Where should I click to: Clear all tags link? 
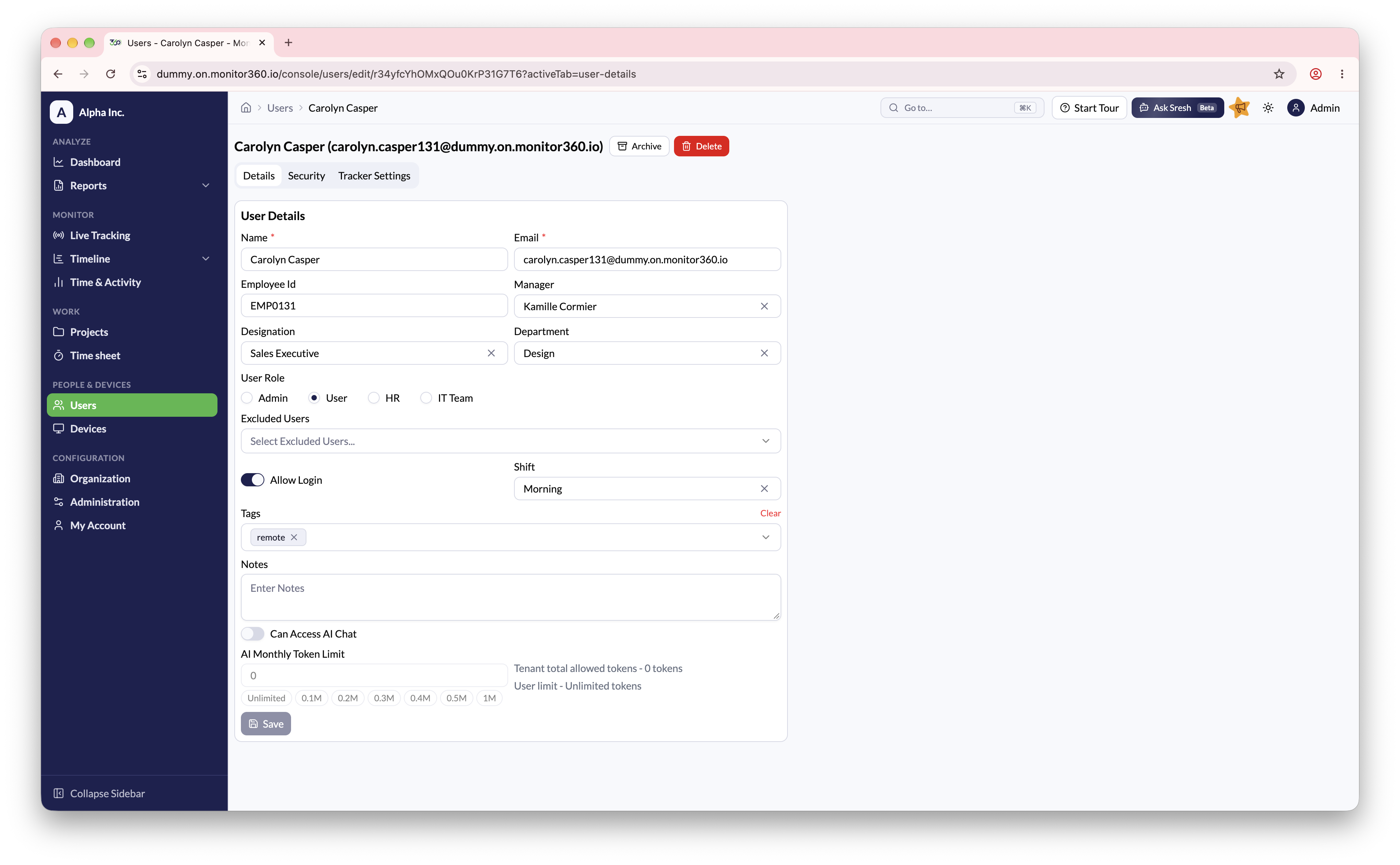tap(770, 513)
